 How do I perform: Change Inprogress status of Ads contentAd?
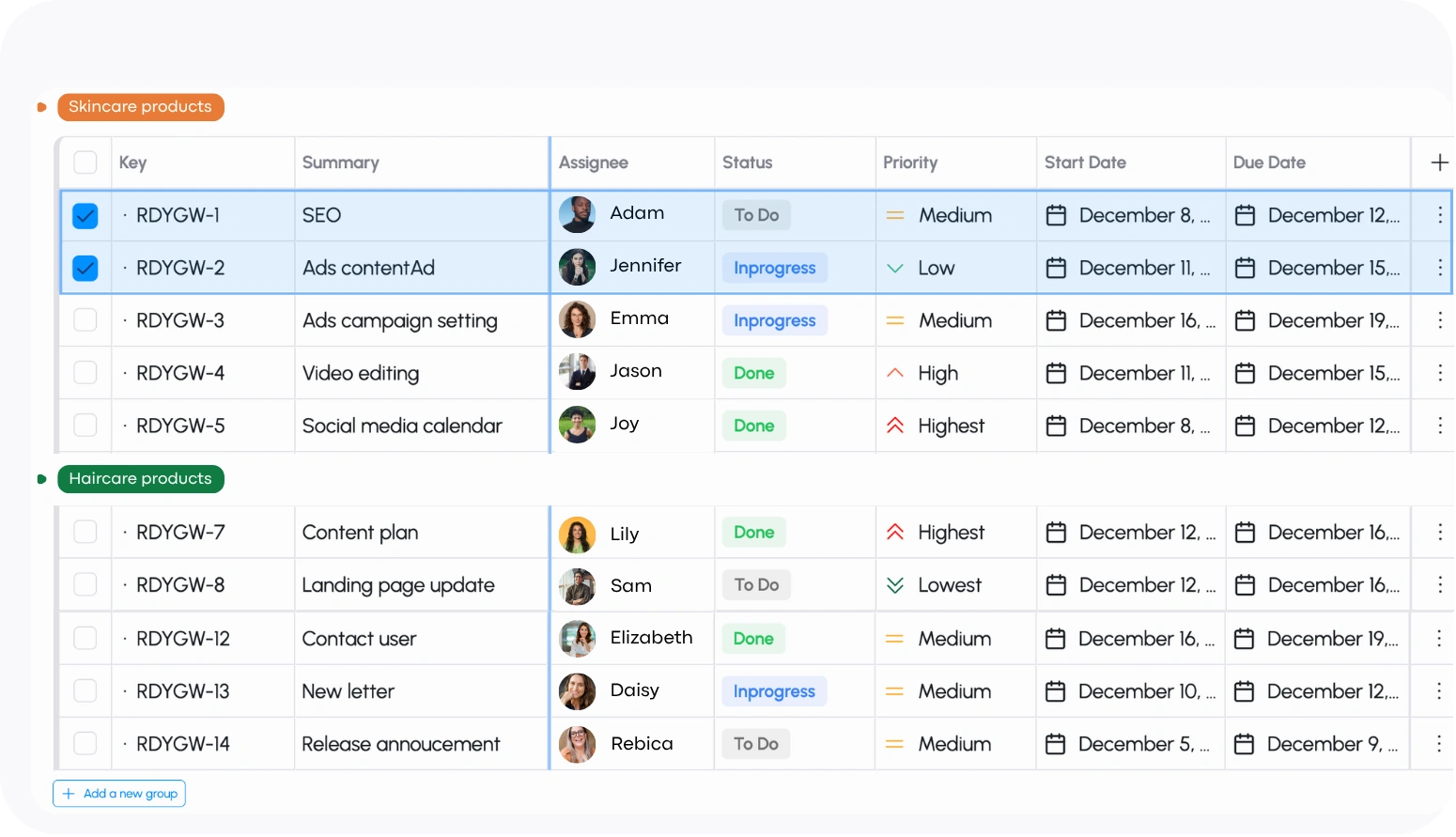pyautogui.click(x=775, y=268)
